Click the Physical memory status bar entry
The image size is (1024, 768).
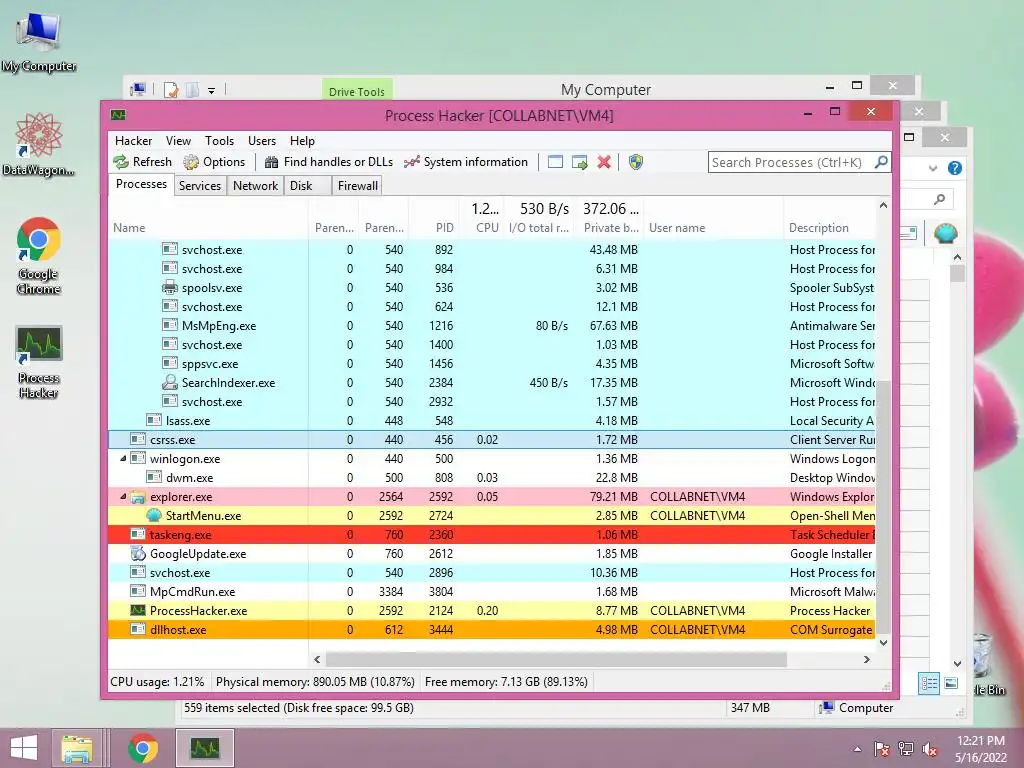pyautogui.click(x=315, y=682)
